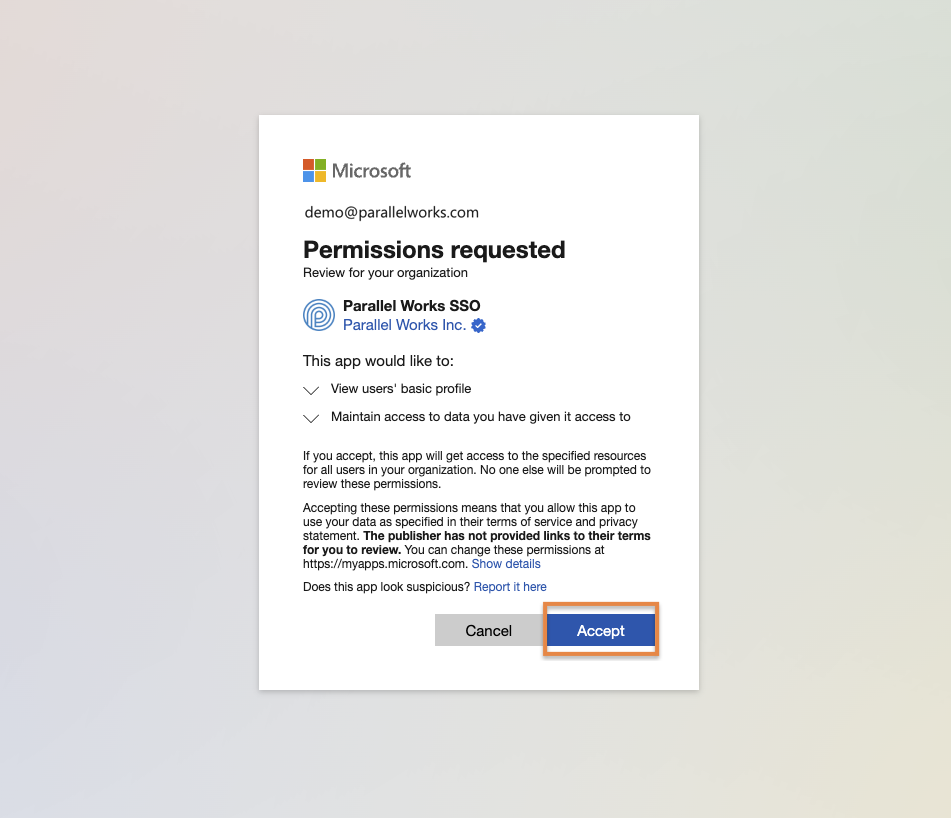Click the Permissions requested heading
The height and width of the screenshot is (818, 951).
tap(434, 250)
